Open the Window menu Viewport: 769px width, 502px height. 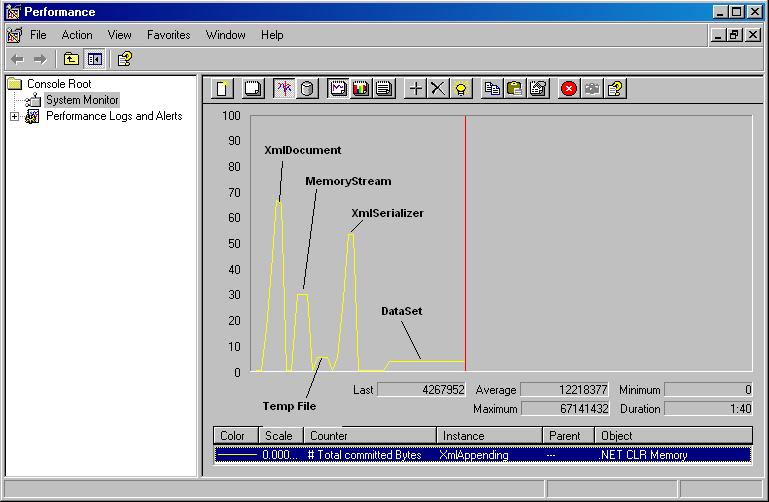point(226,35)
